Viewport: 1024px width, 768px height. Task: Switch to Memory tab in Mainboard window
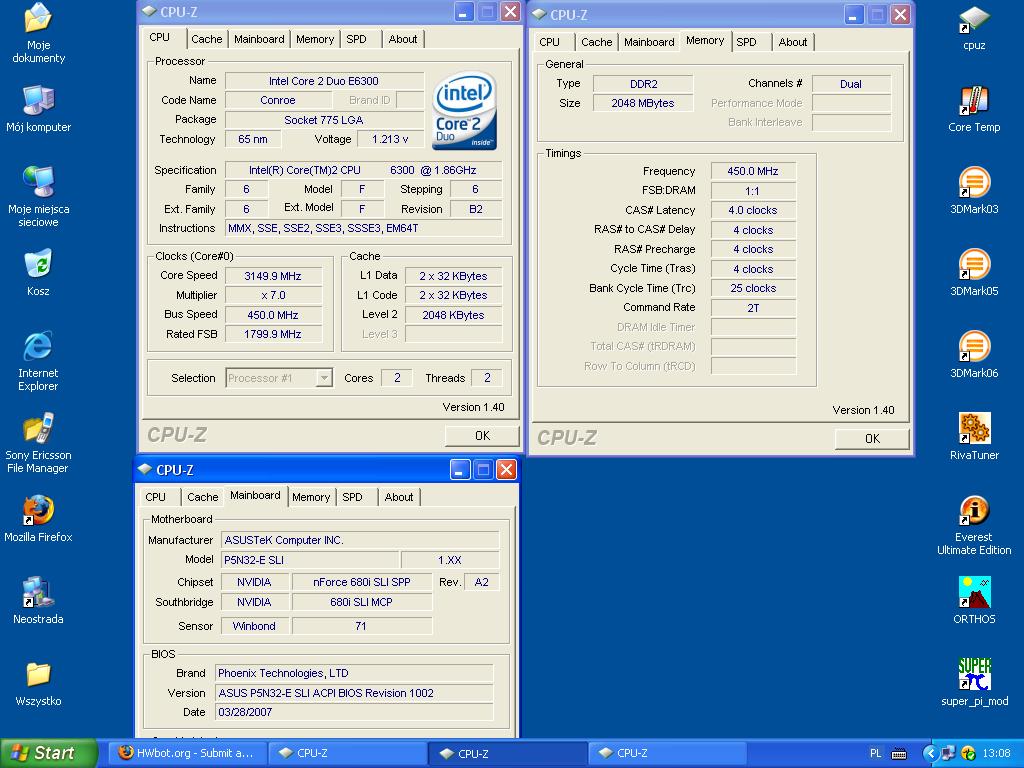click(x=311, y=497)
